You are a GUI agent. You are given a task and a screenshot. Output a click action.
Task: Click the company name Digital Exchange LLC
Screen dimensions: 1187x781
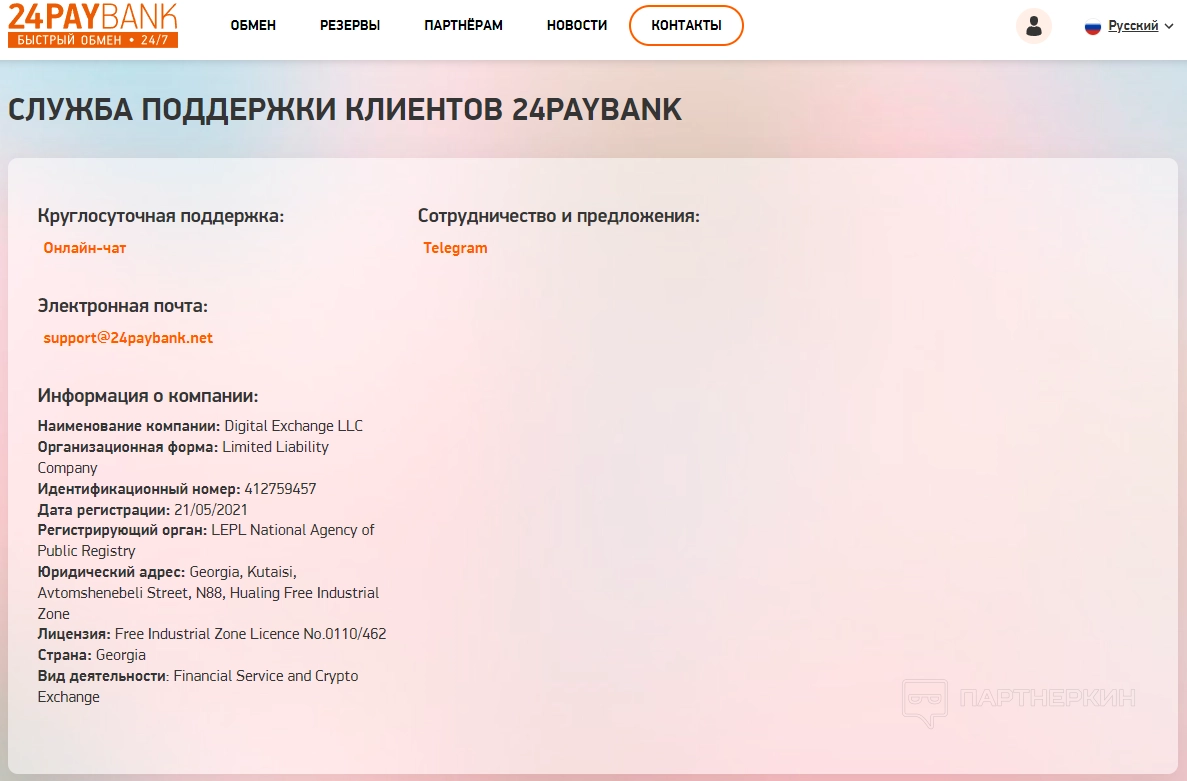pyautogui.click(x=294, y=426)
